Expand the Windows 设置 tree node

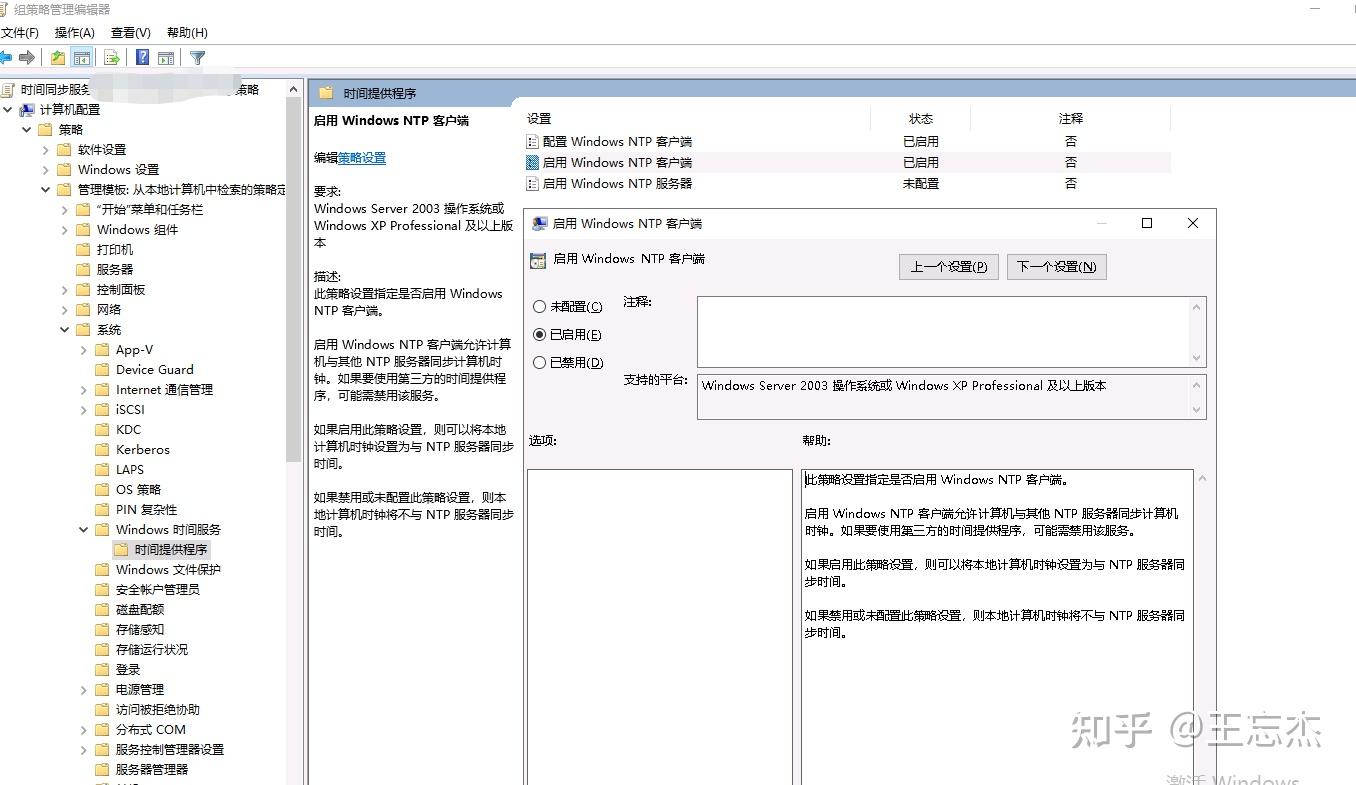tap(46, 170)
